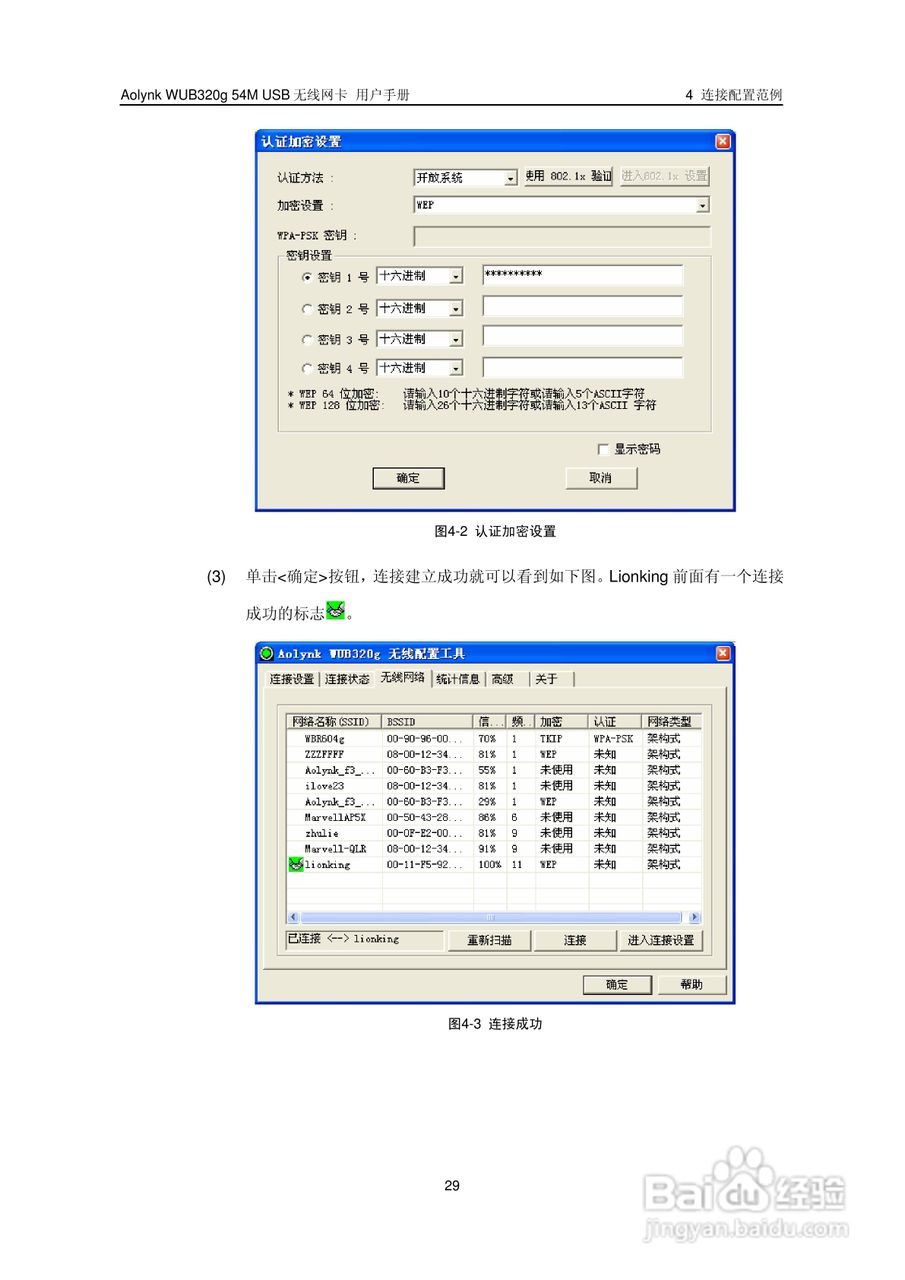The width and height of the screenshot is (905, 1280).
Task: Click the 进入连接设置 button
Action: 661,941
